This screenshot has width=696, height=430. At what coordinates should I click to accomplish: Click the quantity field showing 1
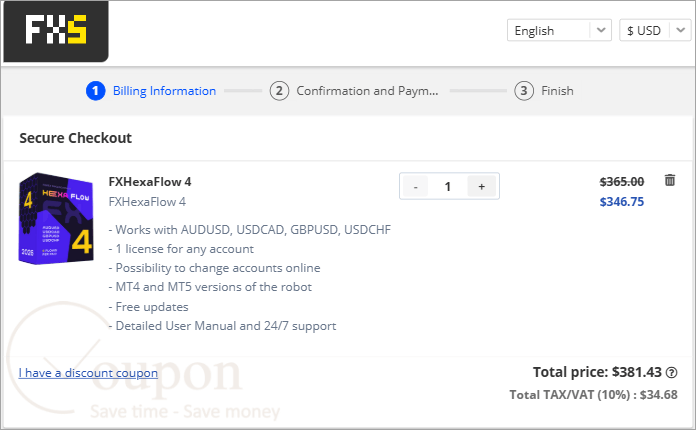click(447, 186)
